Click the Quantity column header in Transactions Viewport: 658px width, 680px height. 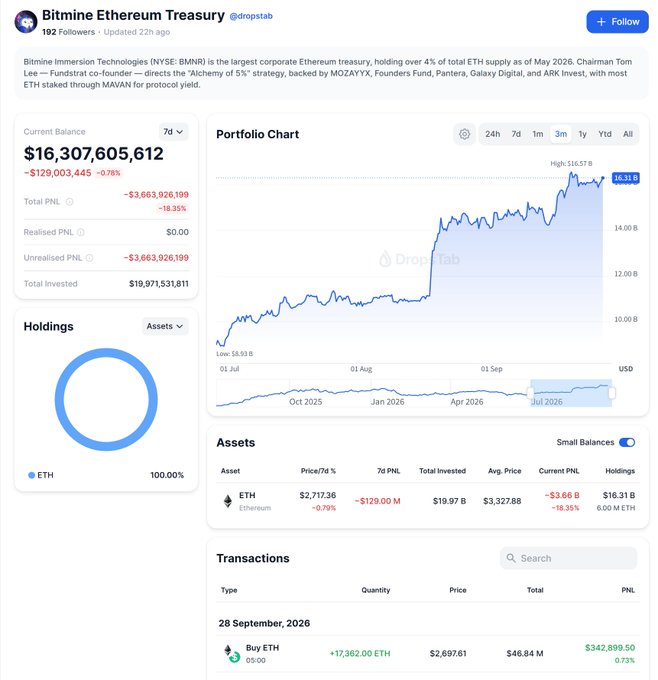tap(376, 590)
